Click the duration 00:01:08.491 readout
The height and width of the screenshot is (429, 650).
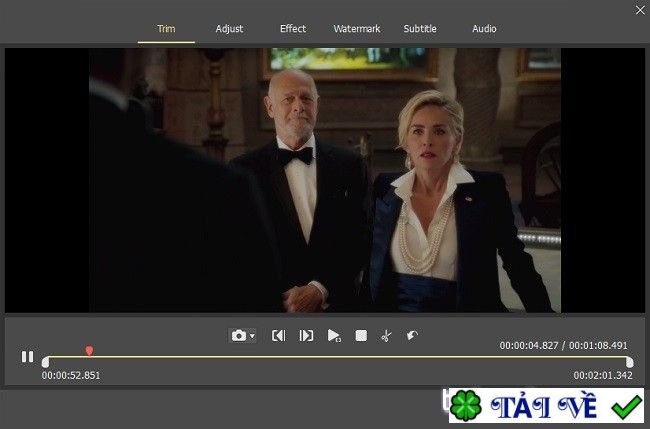598,345
